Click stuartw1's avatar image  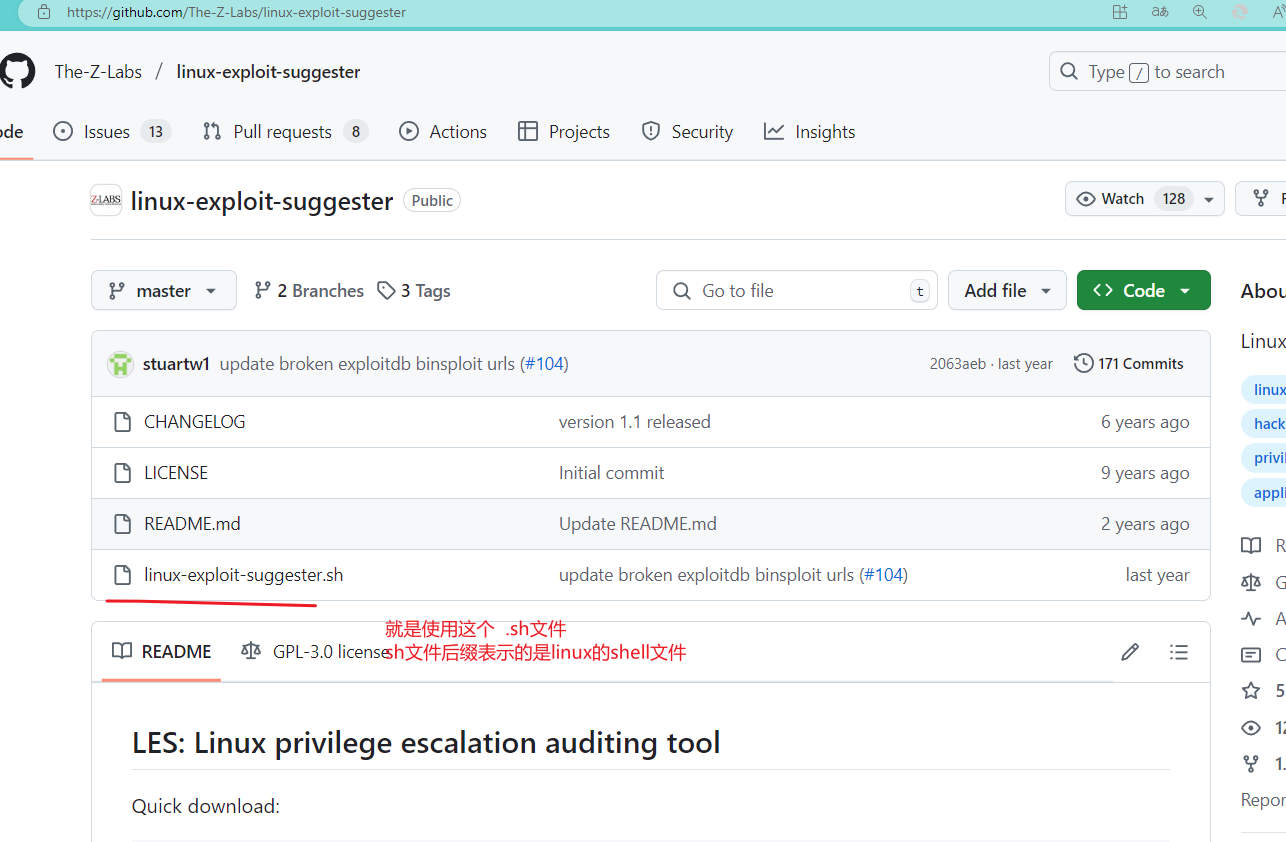coord(120,364)
